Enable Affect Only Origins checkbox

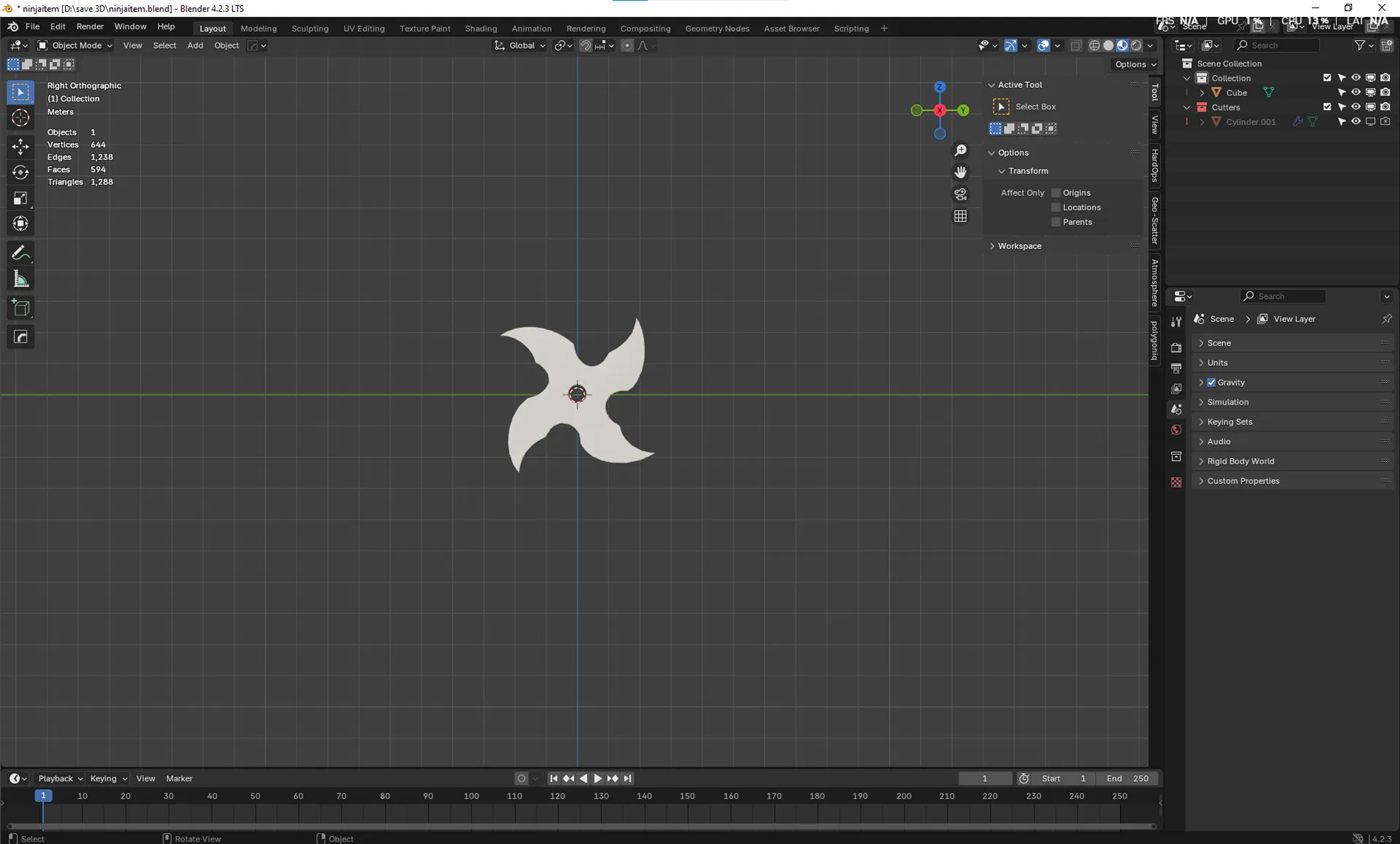click(x=1055, y=193)
